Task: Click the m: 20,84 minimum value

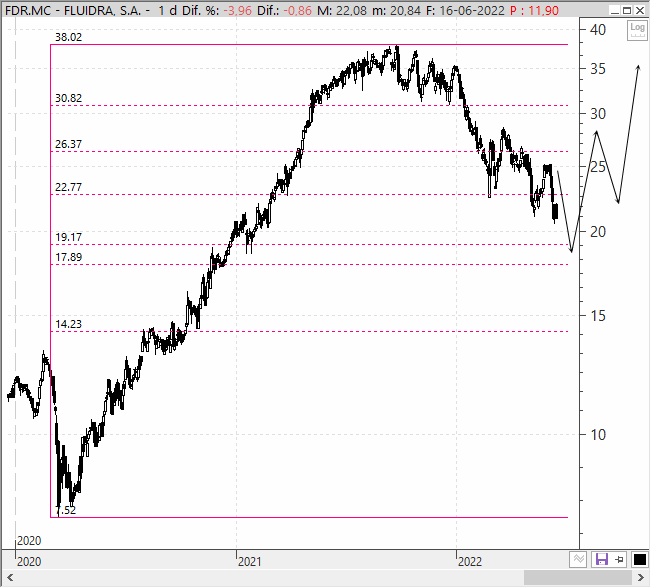Action: point(396,11)
